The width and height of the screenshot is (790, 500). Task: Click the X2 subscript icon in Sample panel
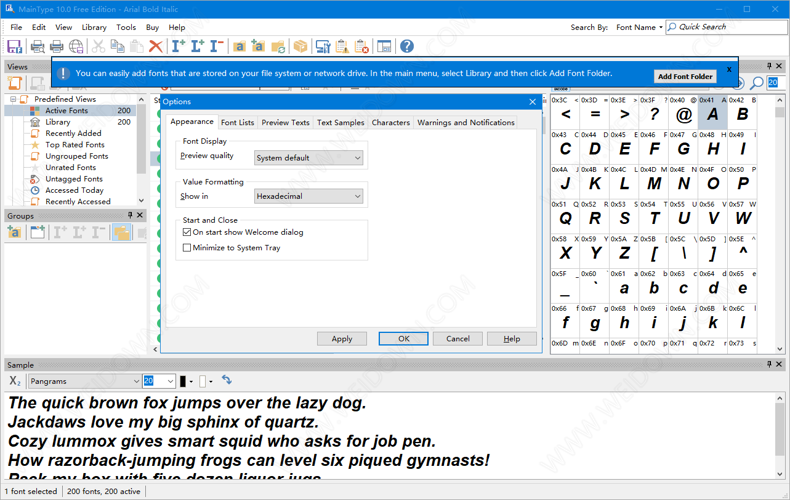(15, 381)
